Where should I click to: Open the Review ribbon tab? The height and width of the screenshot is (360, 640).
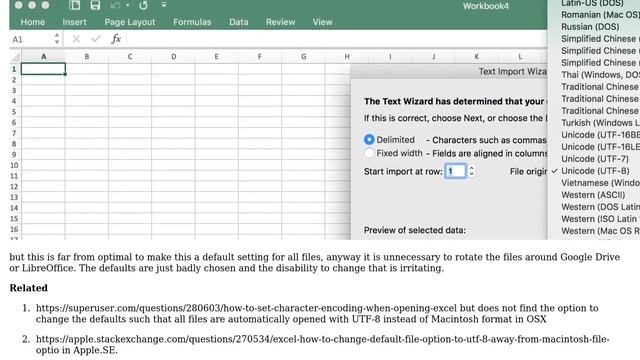pos(280,22)
